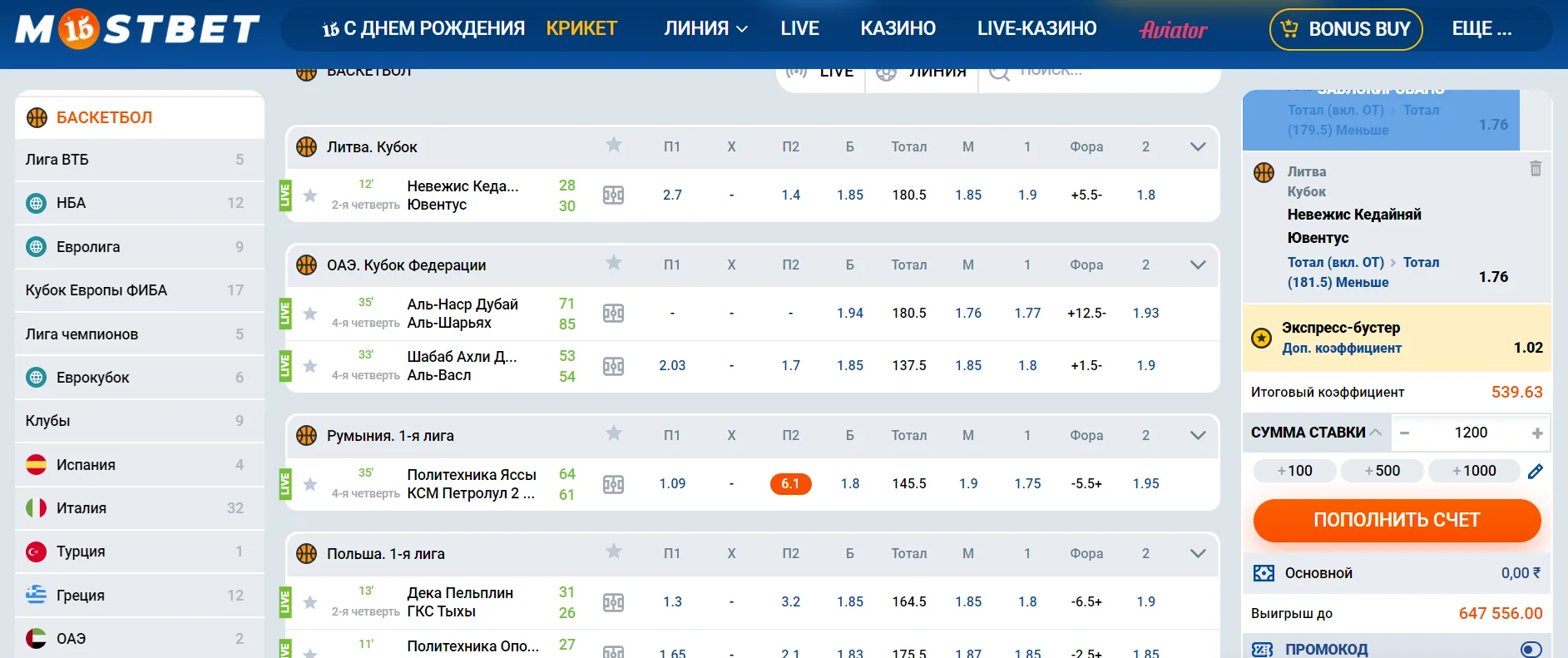1568x658 pixels.
Task: Add +1000 to the bet amount
Action: click(x=1474, y=471)
